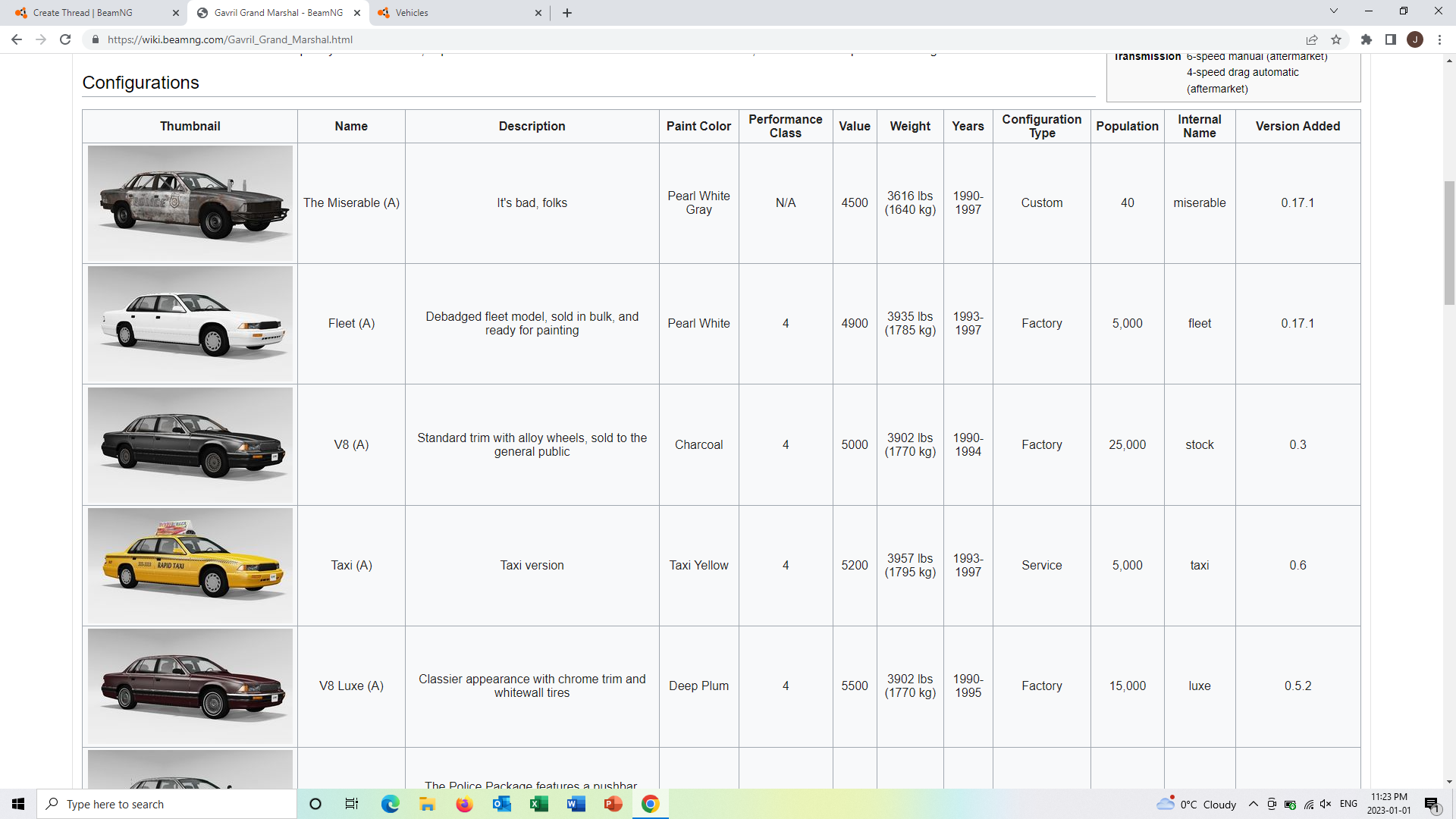Open the browser side panel icon

1391,39
